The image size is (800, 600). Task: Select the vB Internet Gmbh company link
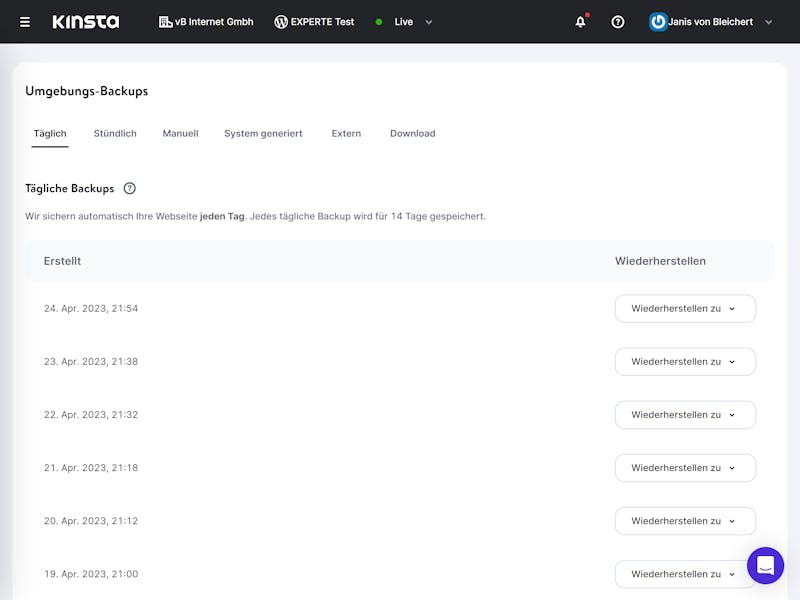click(206, 22)
